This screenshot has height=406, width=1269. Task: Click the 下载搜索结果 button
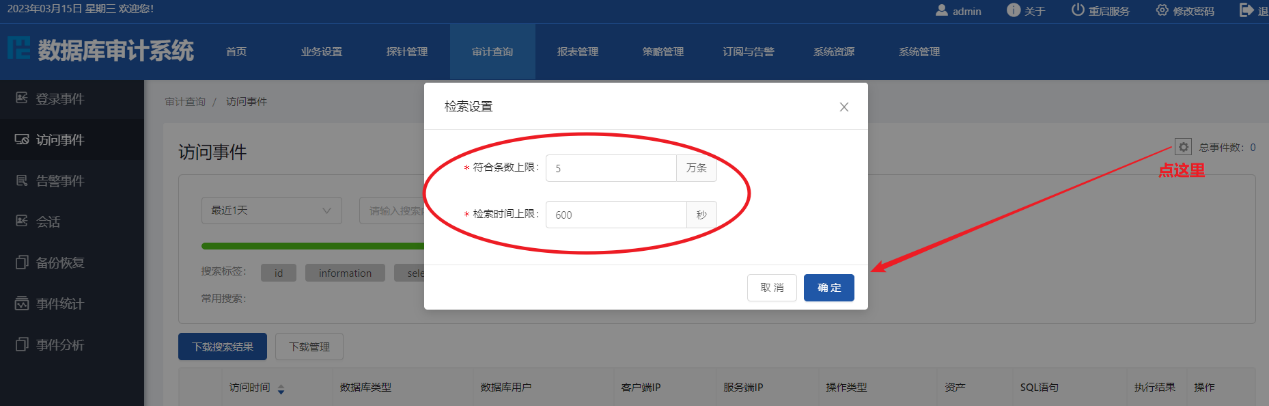222,347
